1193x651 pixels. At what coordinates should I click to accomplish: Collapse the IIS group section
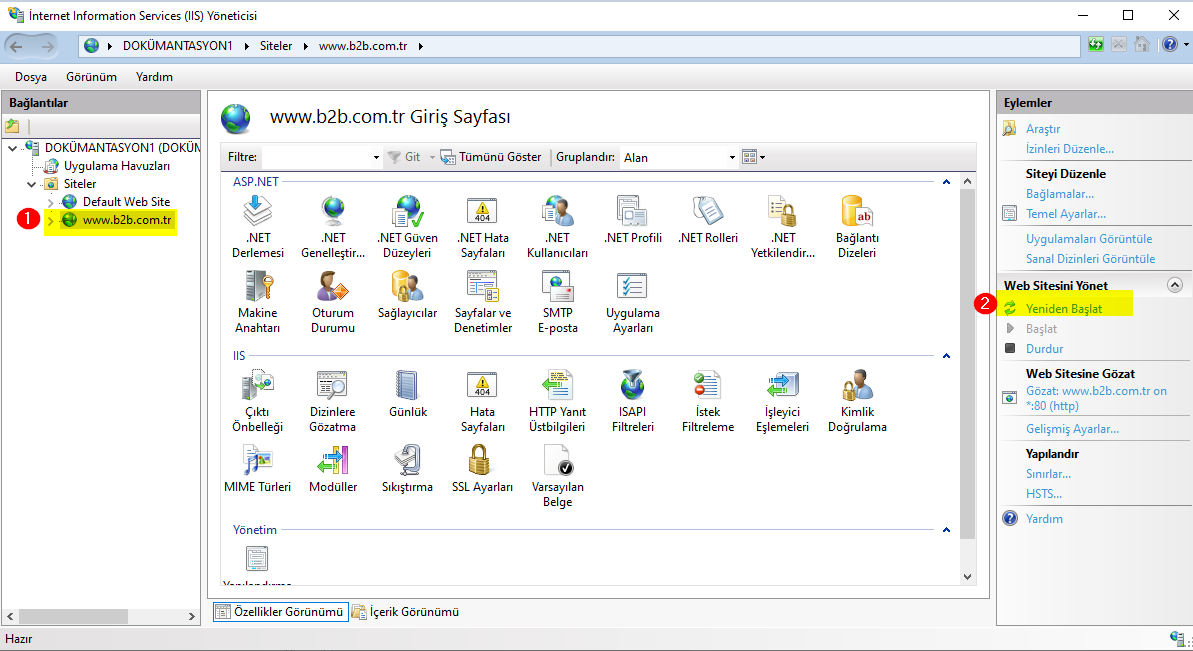click(x=946, y=356)
